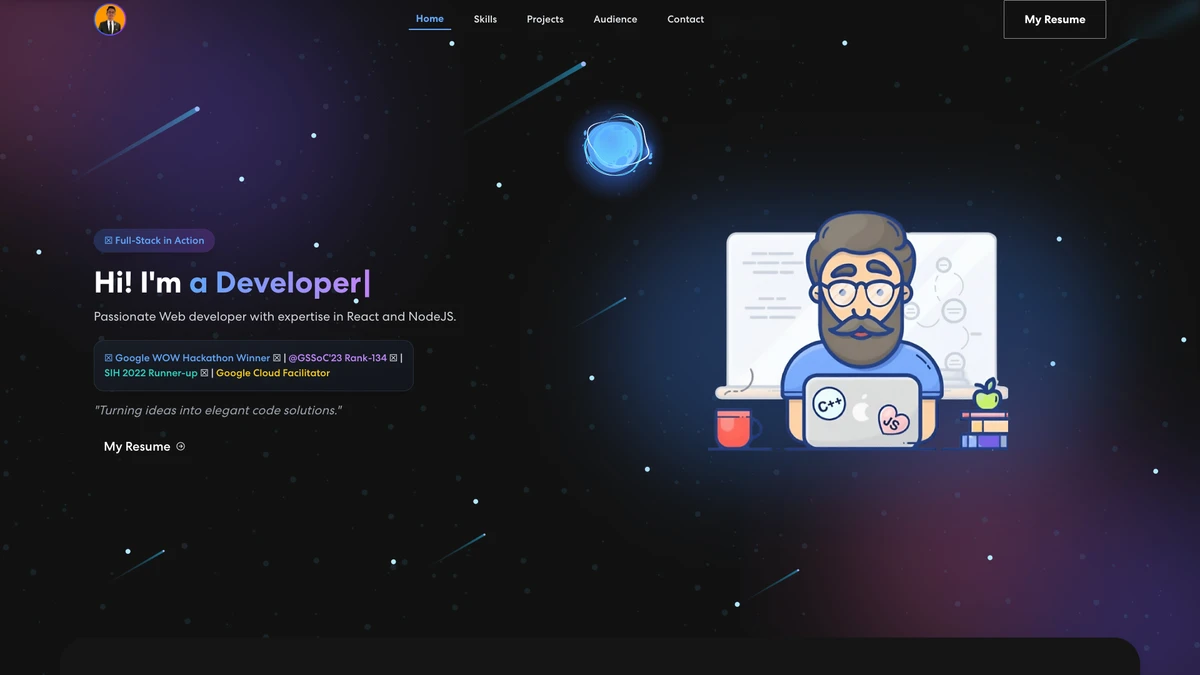
Task: Click the C++ sticker on the laptop
Action: (x=829, y=405)
